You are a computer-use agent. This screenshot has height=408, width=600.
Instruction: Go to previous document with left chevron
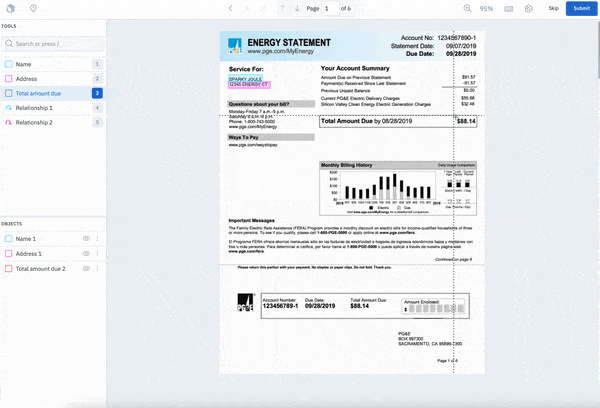(230, 8)
